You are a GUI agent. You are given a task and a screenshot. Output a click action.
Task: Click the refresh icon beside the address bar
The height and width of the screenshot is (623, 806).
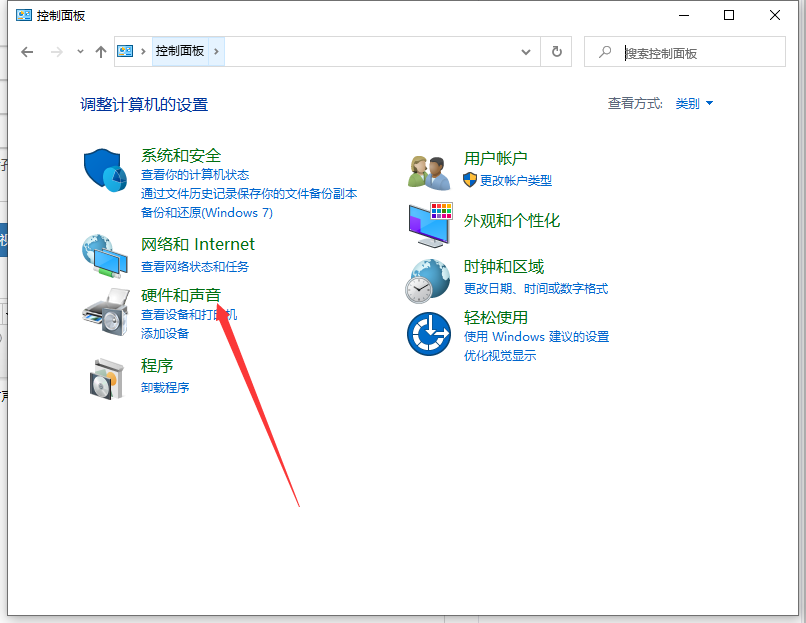tap(557, 52)
